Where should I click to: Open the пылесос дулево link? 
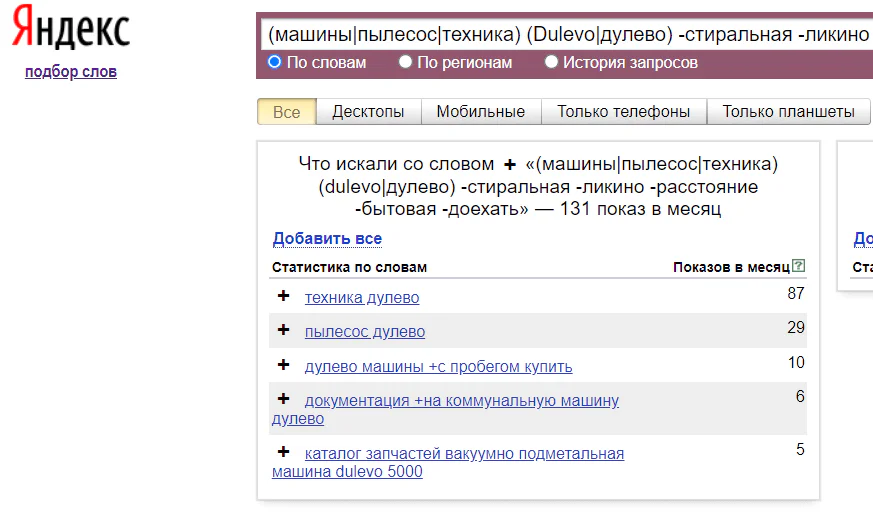pyautogui.click(x=365, y=332)
